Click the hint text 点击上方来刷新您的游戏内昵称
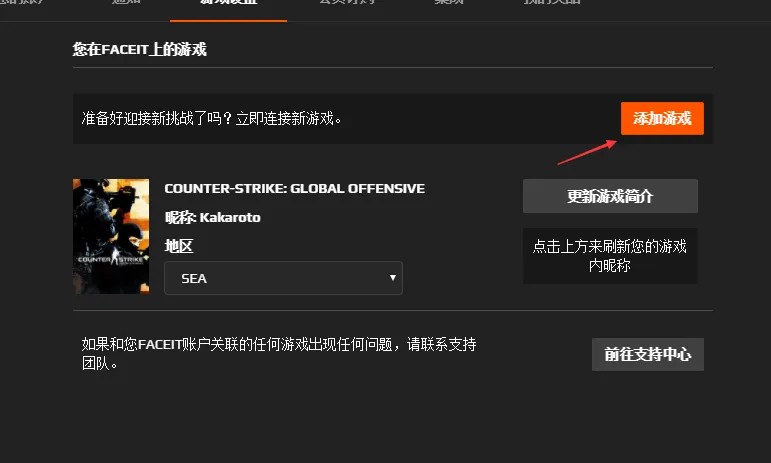The width and height of the screenshot is (771, 463). tap(610, 256)
